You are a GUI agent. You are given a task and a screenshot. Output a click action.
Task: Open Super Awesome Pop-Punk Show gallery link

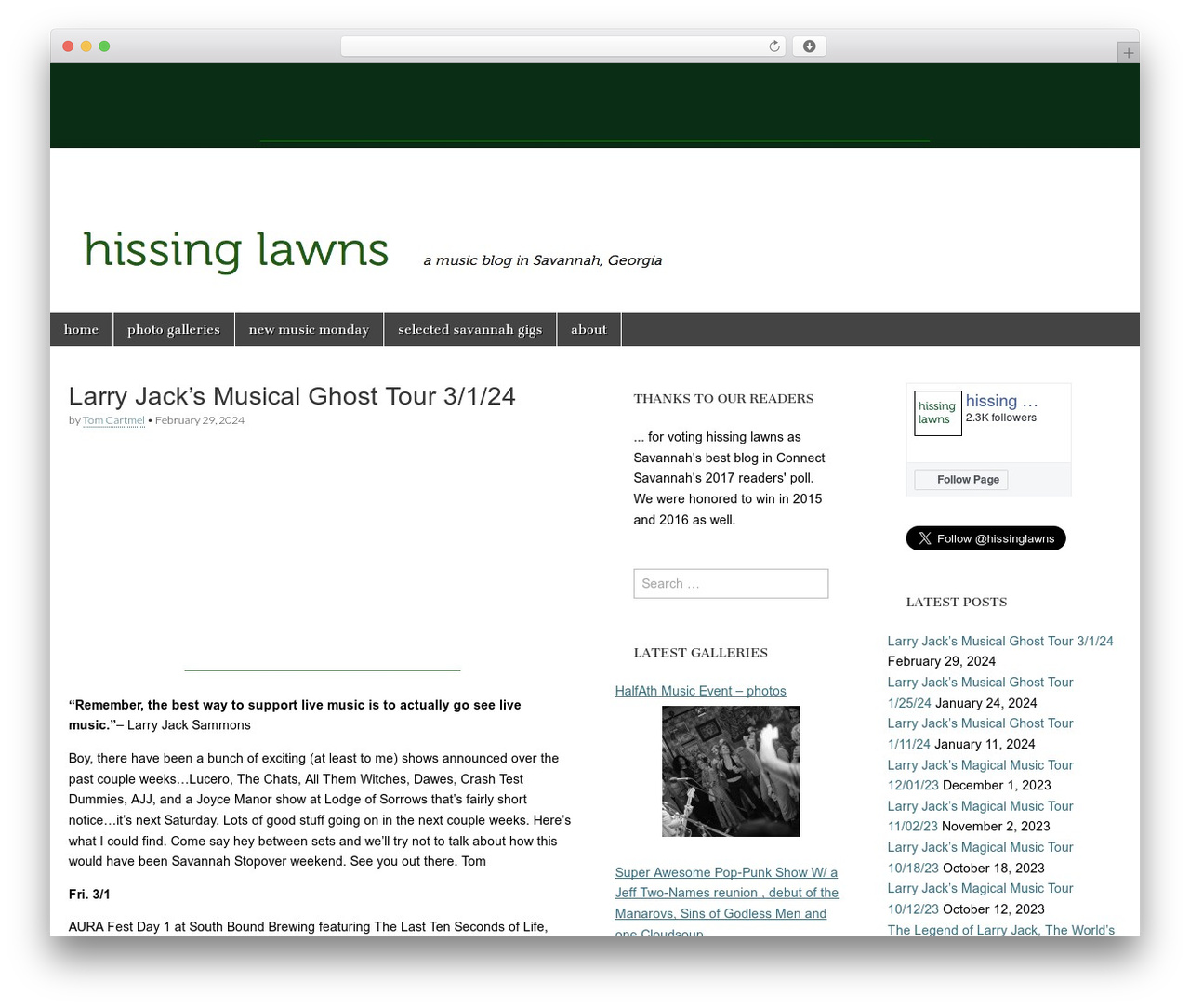pos(726,903)
